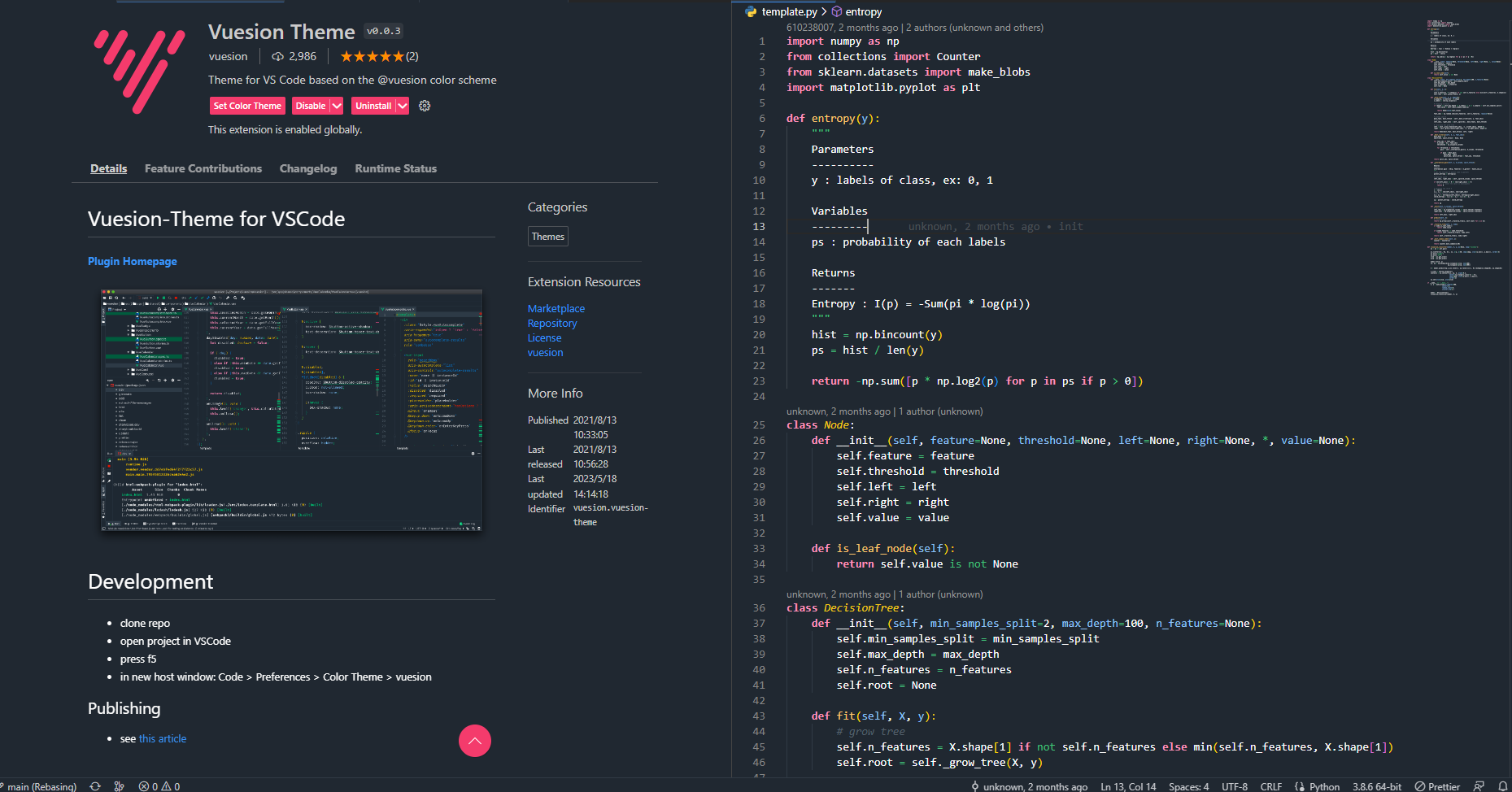The height and width of the screenshot is (792, 1512).
Task: Click the Set Color Theme button
Action: click(x=247, y=106)
